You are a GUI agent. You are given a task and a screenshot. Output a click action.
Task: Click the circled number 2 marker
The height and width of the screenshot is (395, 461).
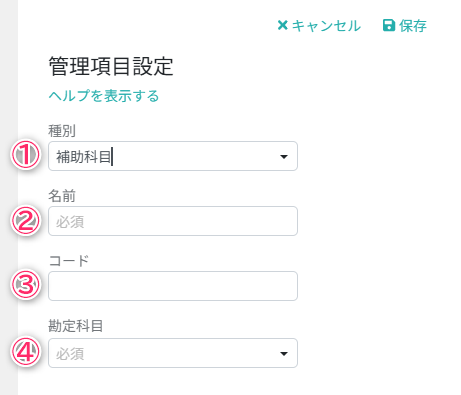click(x=26, y=220)
